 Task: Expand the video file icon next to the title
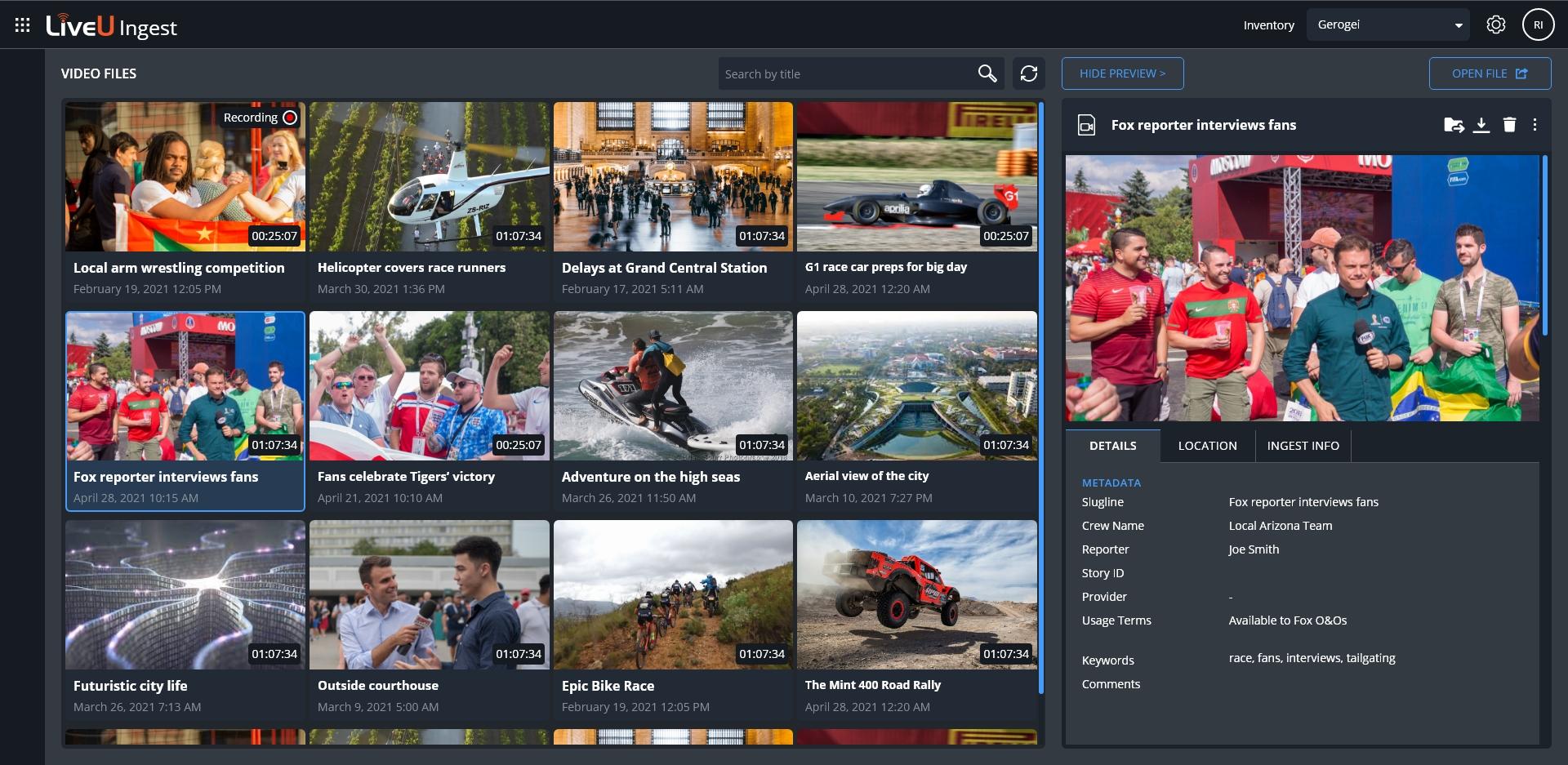[x=1086, y=125]
